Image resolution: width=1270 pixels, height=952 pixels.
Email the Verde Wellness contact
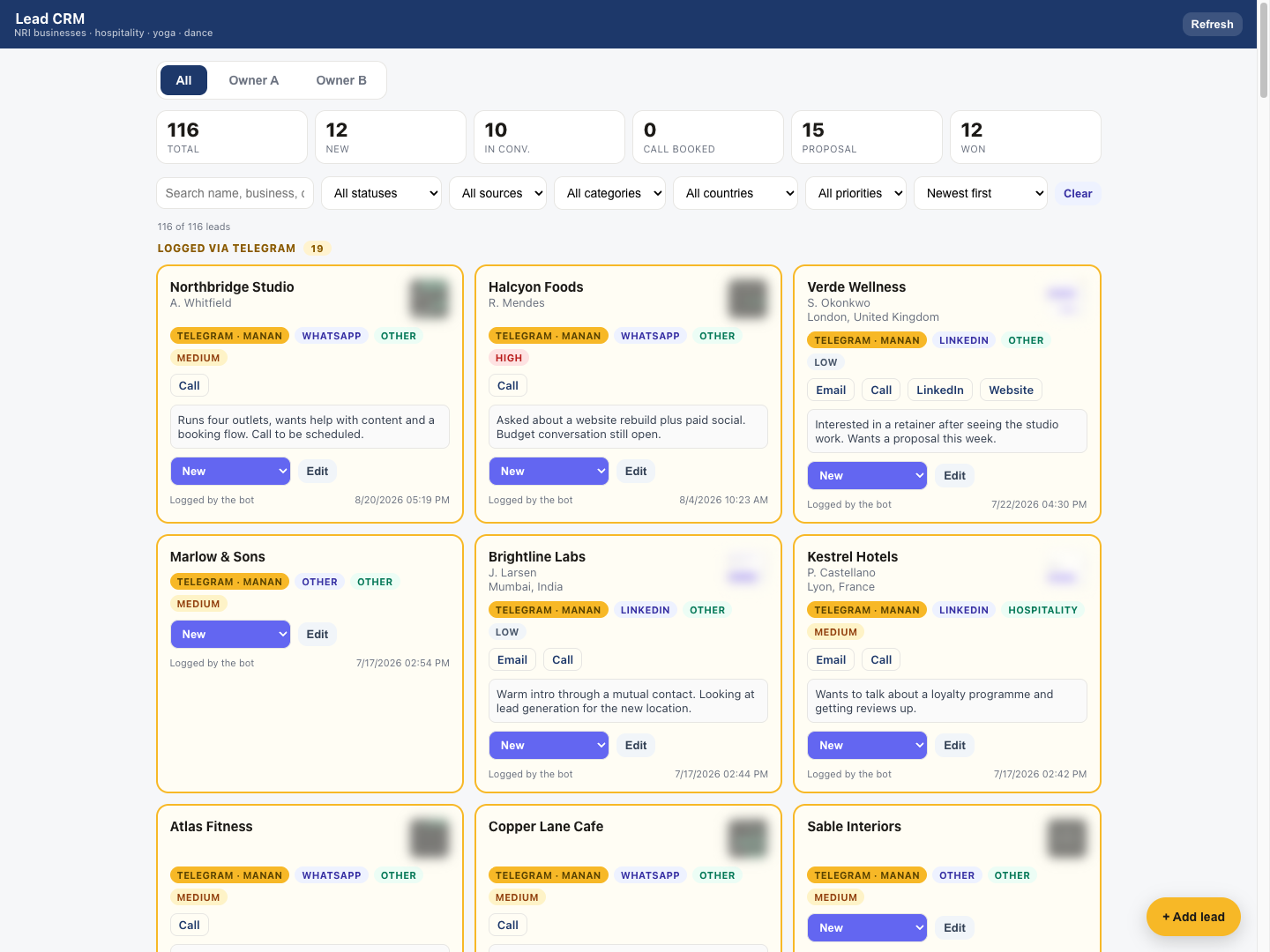[831, 390]
